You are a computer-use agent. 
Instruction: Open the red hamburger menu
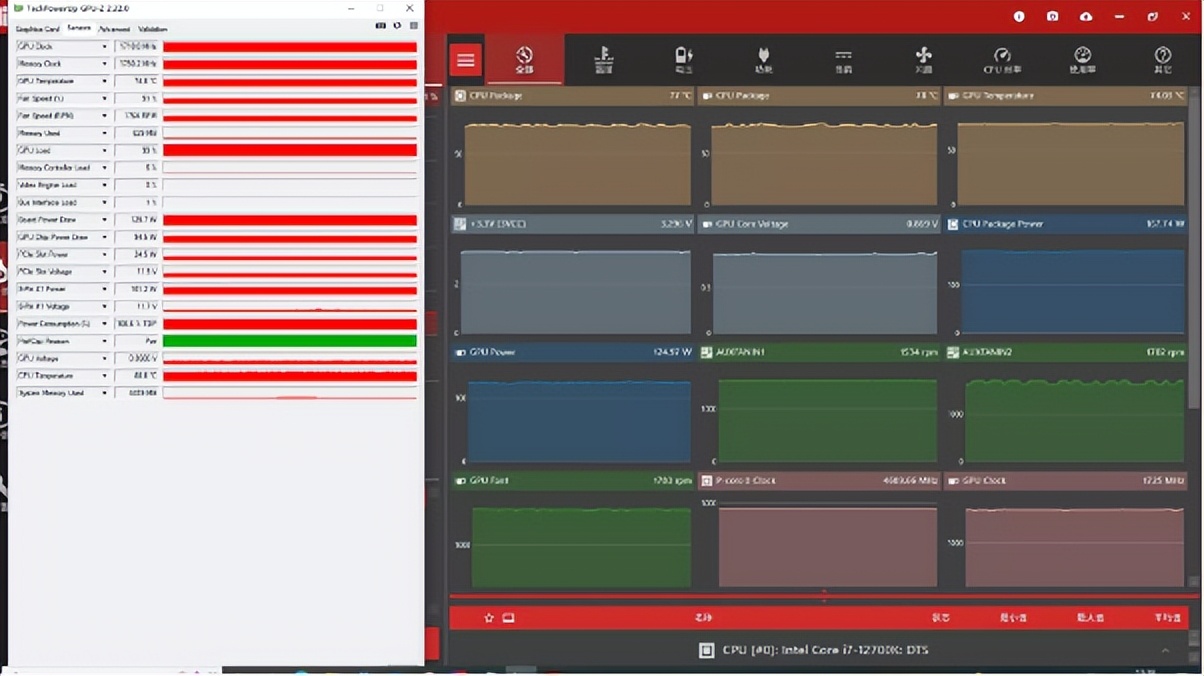465,60
